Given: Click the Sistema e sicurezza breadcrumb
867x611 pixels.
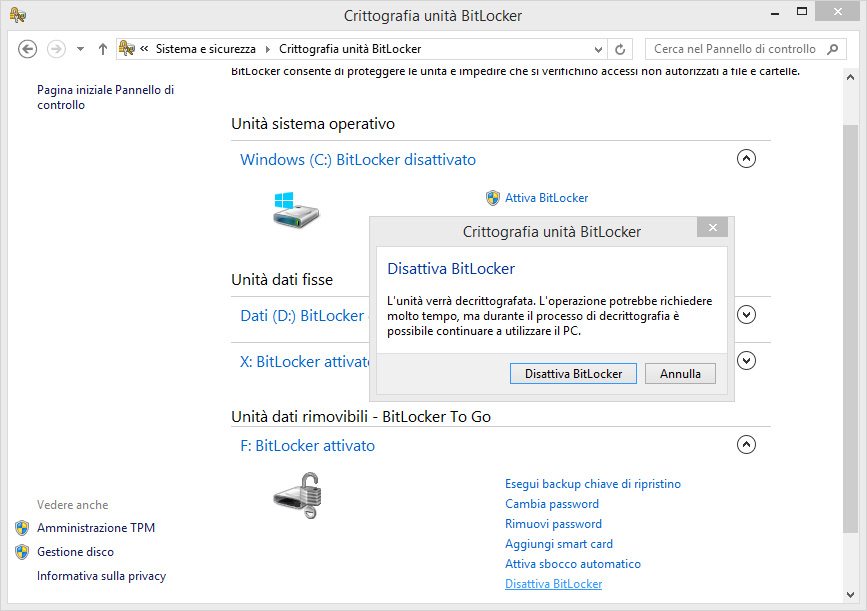Looking at the screenshot, I should tap(206, 49).
